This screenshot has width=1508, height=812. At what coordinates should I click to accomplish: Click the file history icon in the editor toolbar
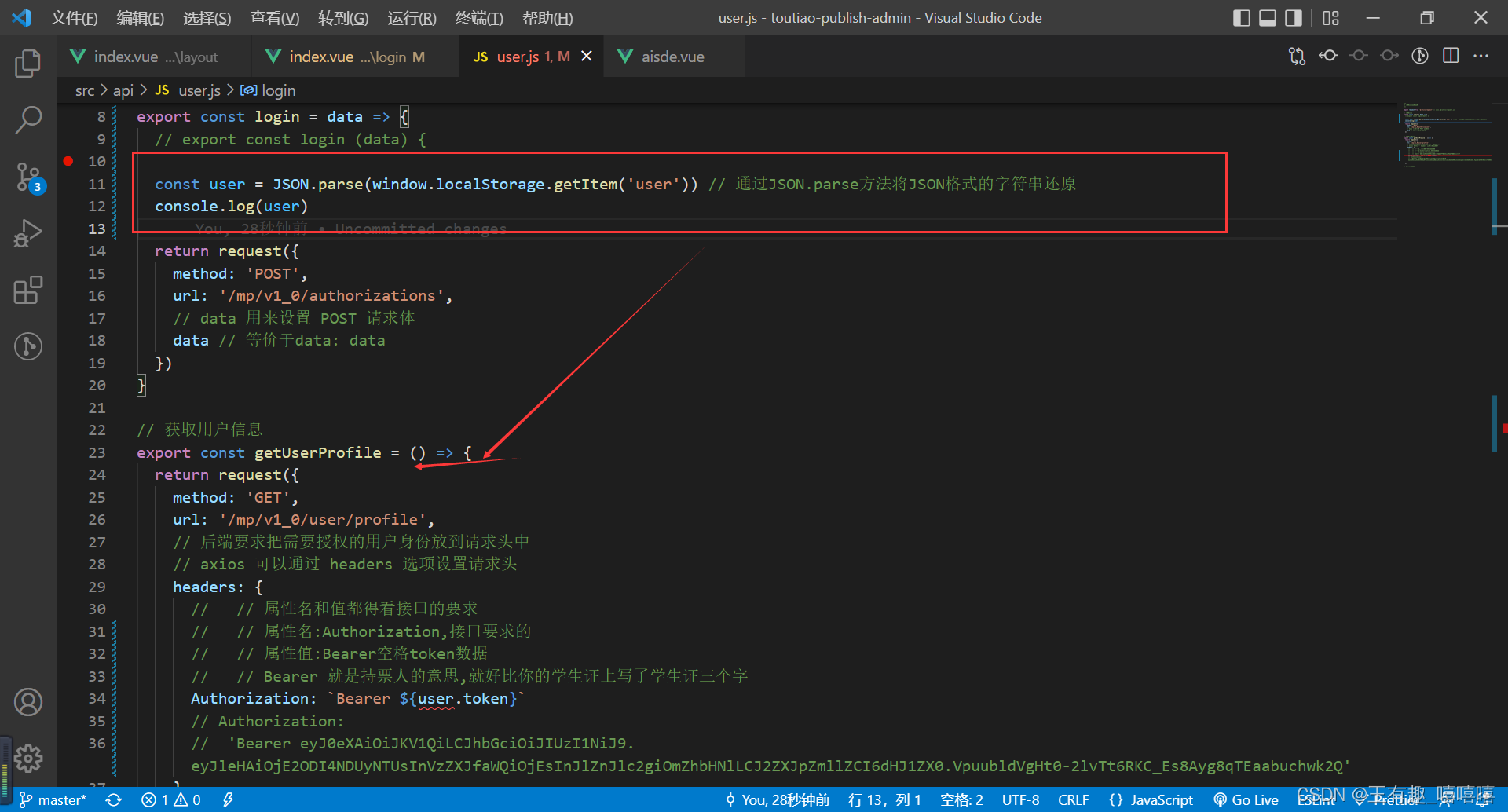(x=1420, y=56)
